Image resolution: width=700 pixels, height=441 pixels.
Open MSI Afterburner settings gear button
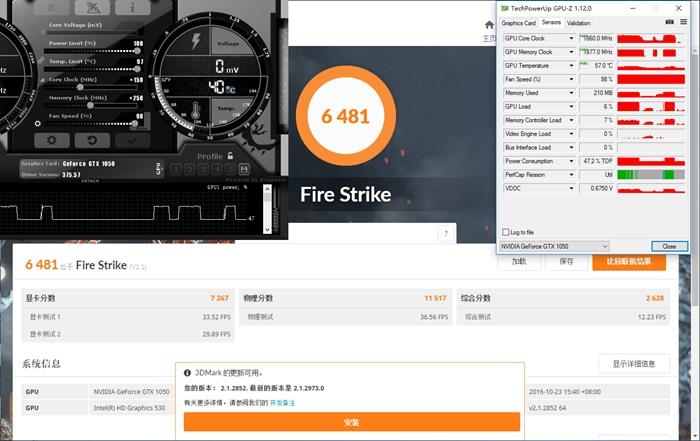[x=51, y=139]
